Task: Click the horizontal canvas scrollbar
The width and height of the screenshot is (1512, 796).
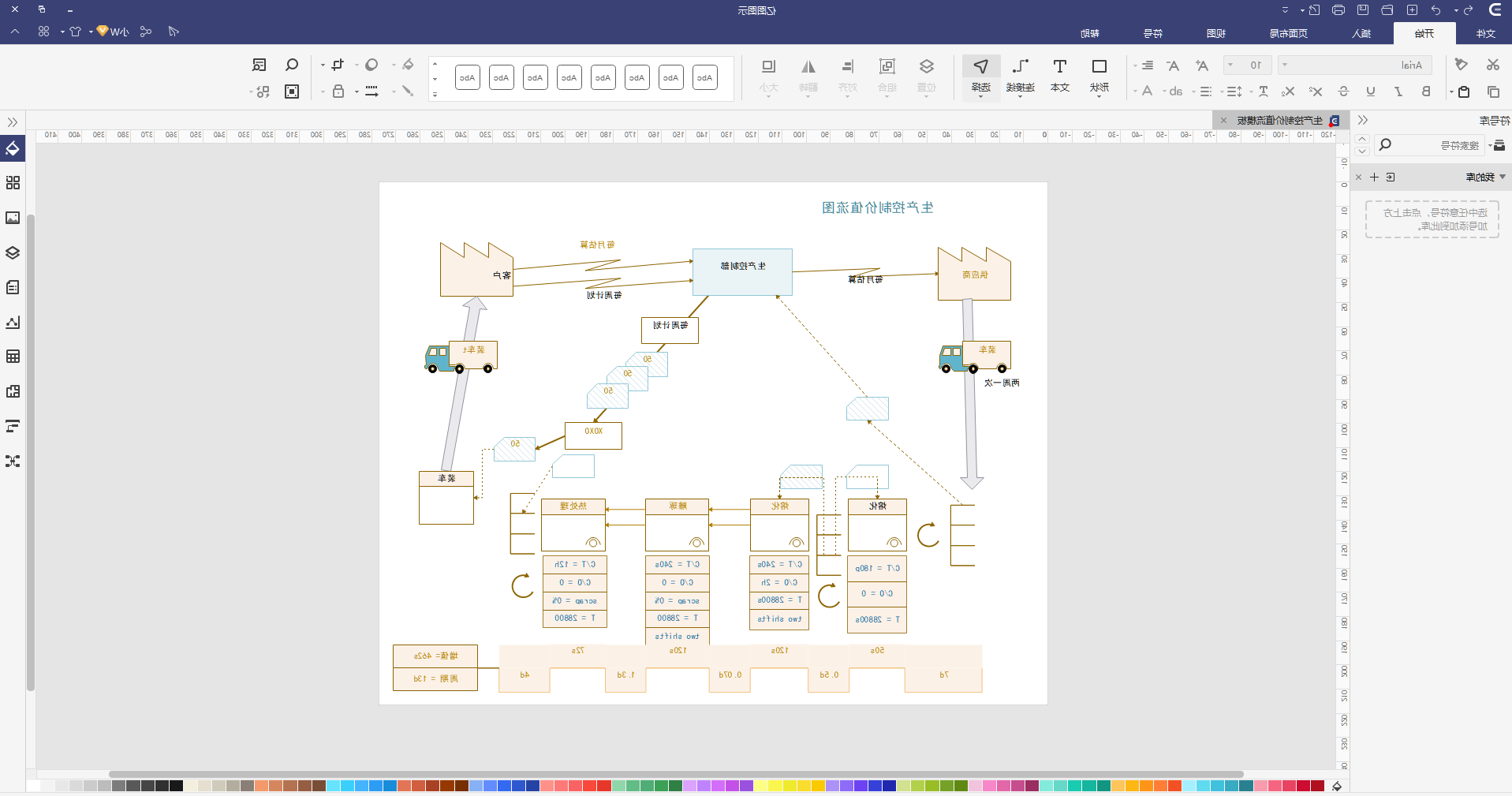Action: [x=676, y=774]
